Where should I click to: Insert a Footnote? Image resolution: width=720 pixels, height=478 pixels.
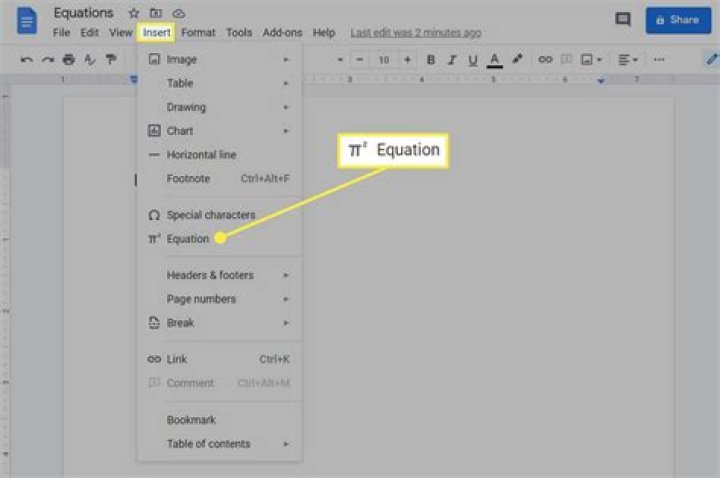[219, 179]
